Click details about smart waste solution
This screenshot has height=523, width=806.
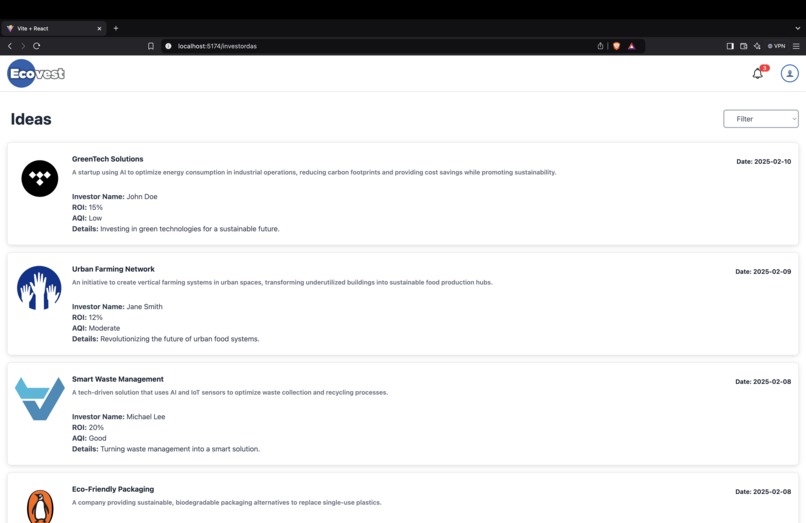(166, 449)
